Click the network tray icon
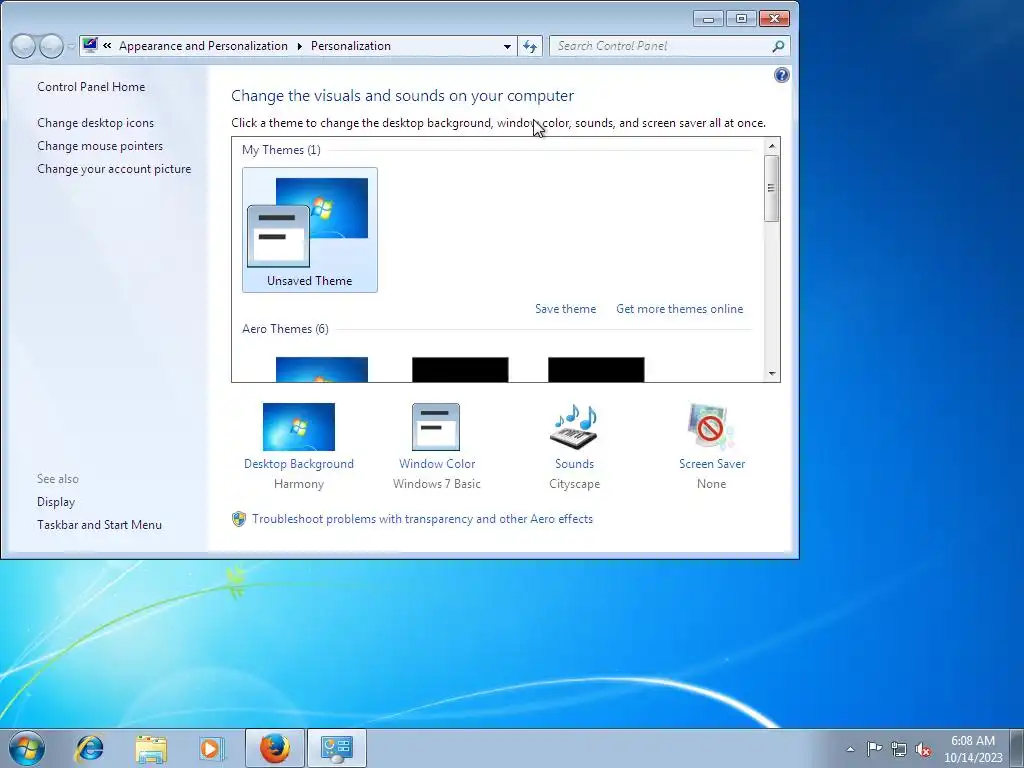The height and width of the screenshot is (768, 1024). (899, 749)
